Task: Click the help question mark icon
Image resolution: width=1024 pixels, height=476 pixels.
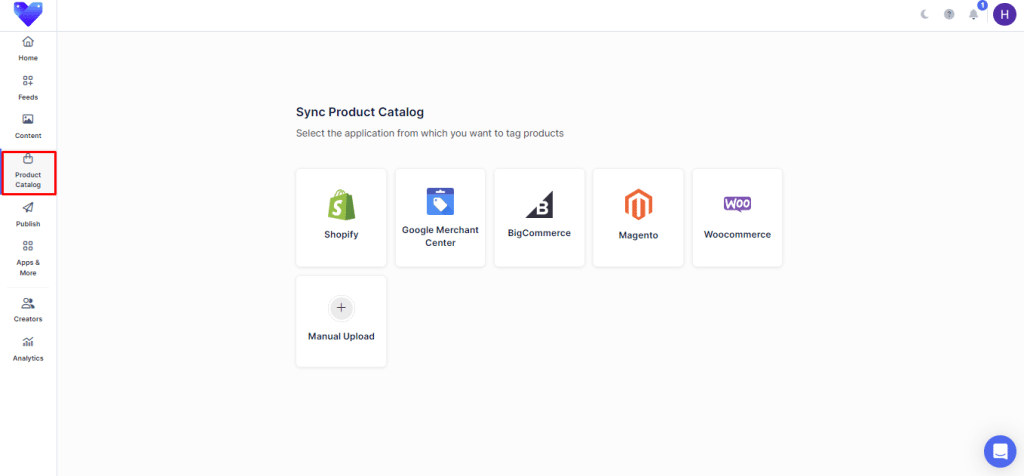Action: [949, 14]
